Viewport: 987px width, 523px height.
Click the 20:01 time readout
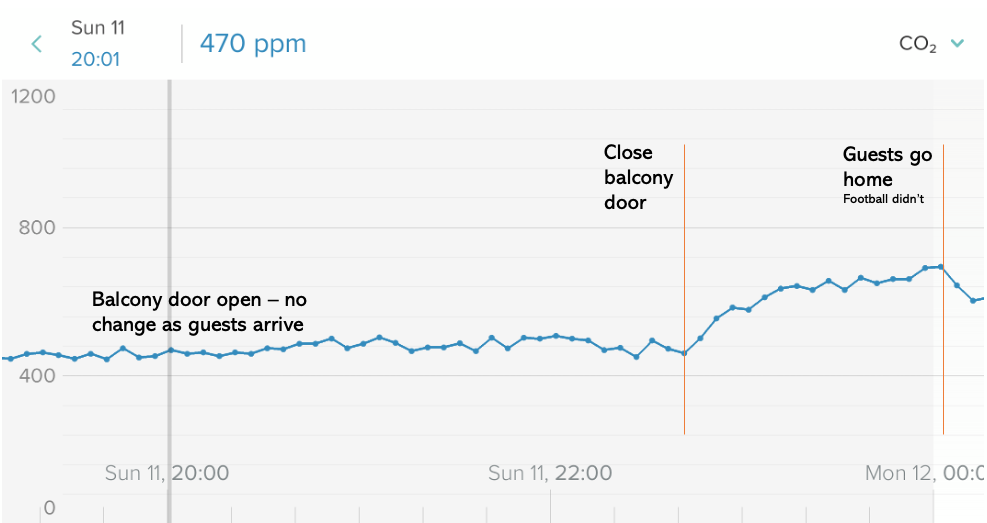(95, 59)
